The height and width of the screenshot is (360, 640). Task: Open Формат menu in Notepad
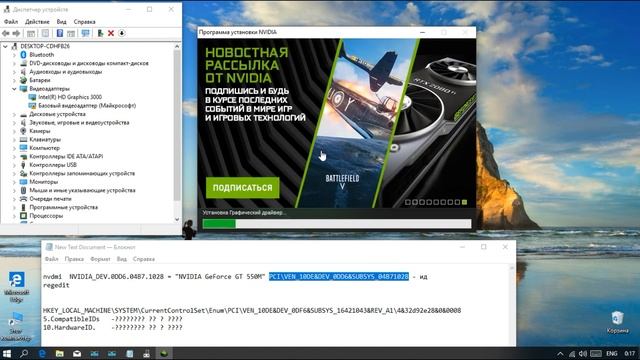(x=100, y=259)
